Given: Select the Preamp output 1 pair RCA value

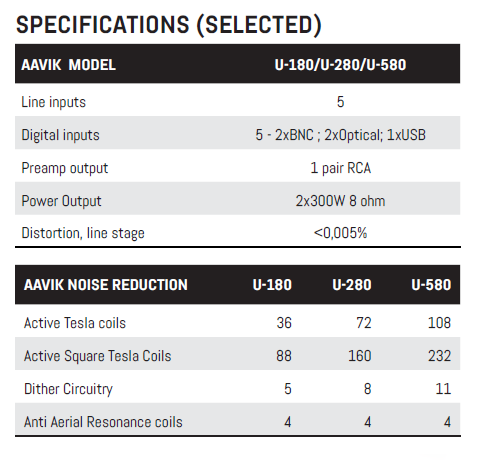Looking at the screenshot, I should pyautogui.click(x=340, y=168).
